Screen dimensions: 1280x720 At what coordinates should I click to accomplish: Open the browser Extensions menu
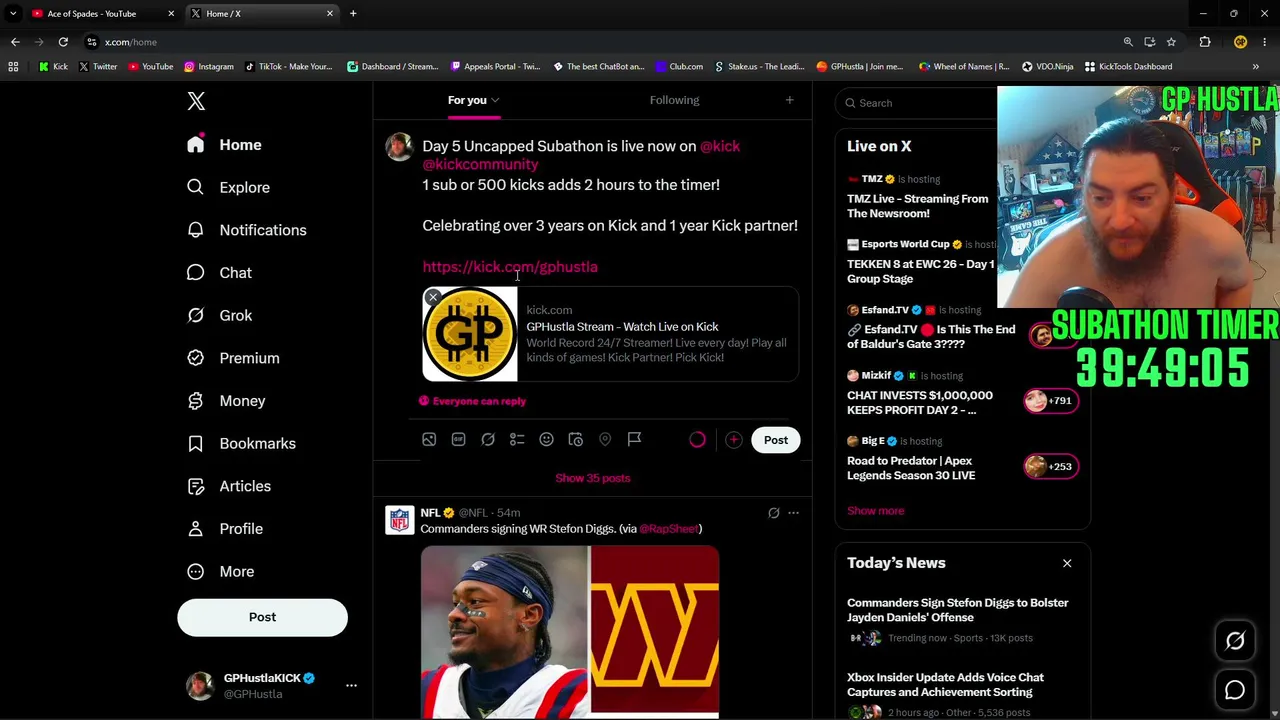coord(1205,42)
